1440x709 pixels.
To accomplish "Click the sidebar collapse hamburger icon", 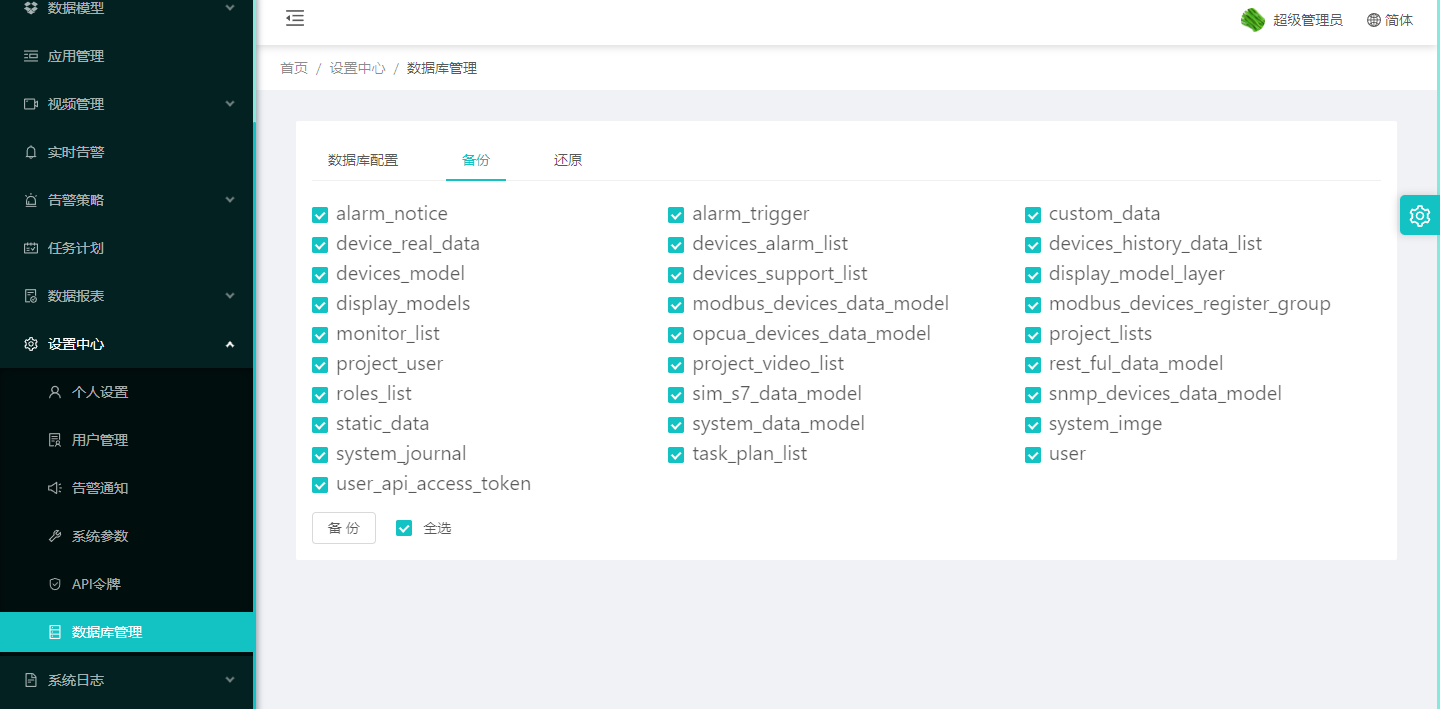I will pyautogui.click(x=295, y=19).
